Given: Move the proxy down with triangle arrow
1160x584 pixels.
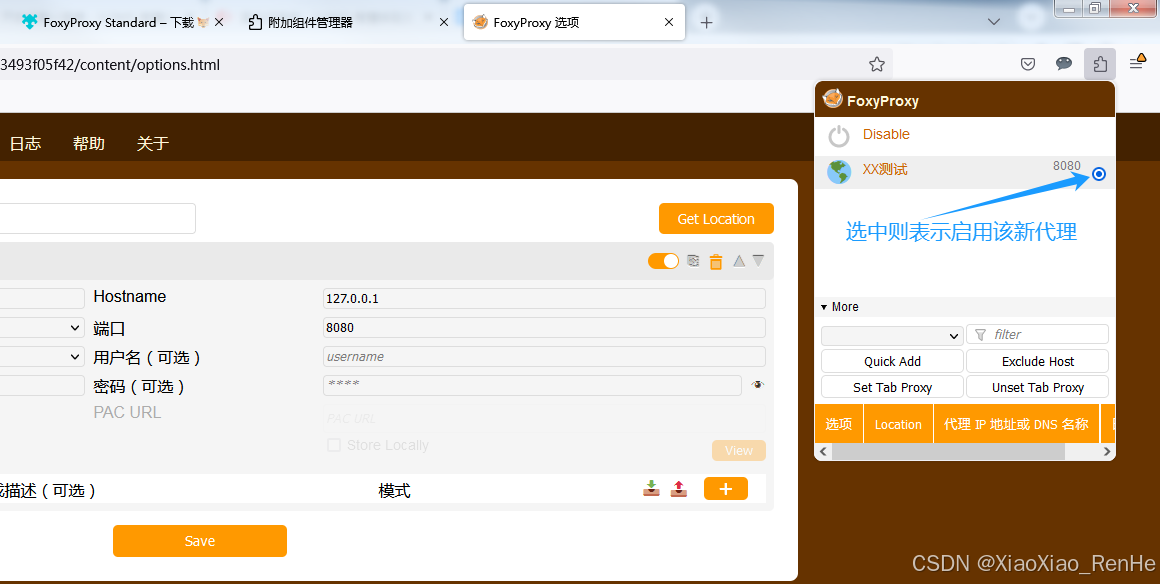Looking at the screenshot, I should point(758,261).
